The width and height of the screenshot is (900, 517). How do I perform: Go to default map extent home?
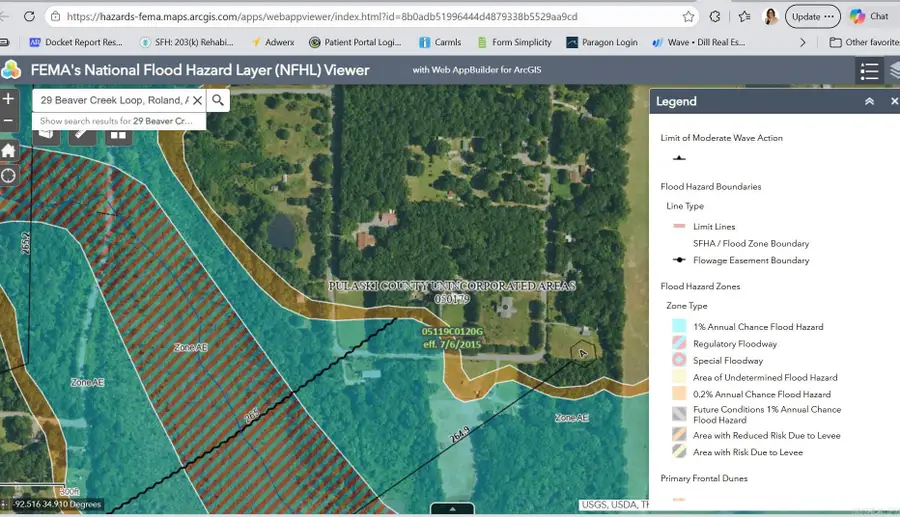point(8,151)
